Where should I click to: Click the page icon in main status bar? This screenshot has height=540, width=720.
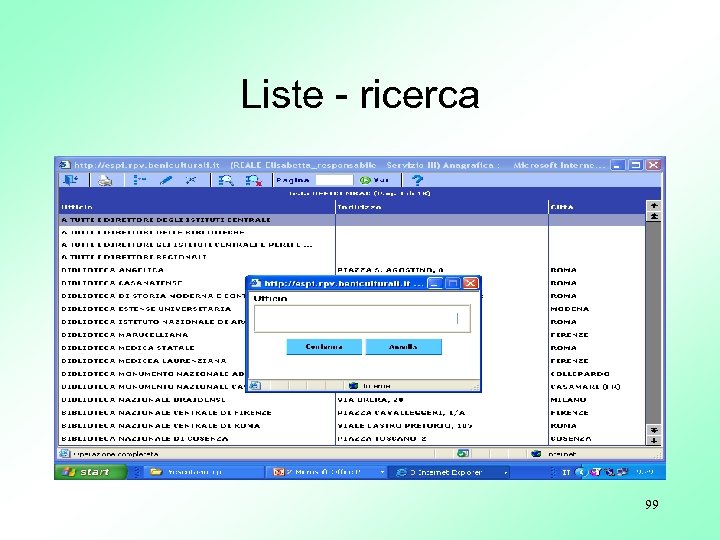pos(64,454)
